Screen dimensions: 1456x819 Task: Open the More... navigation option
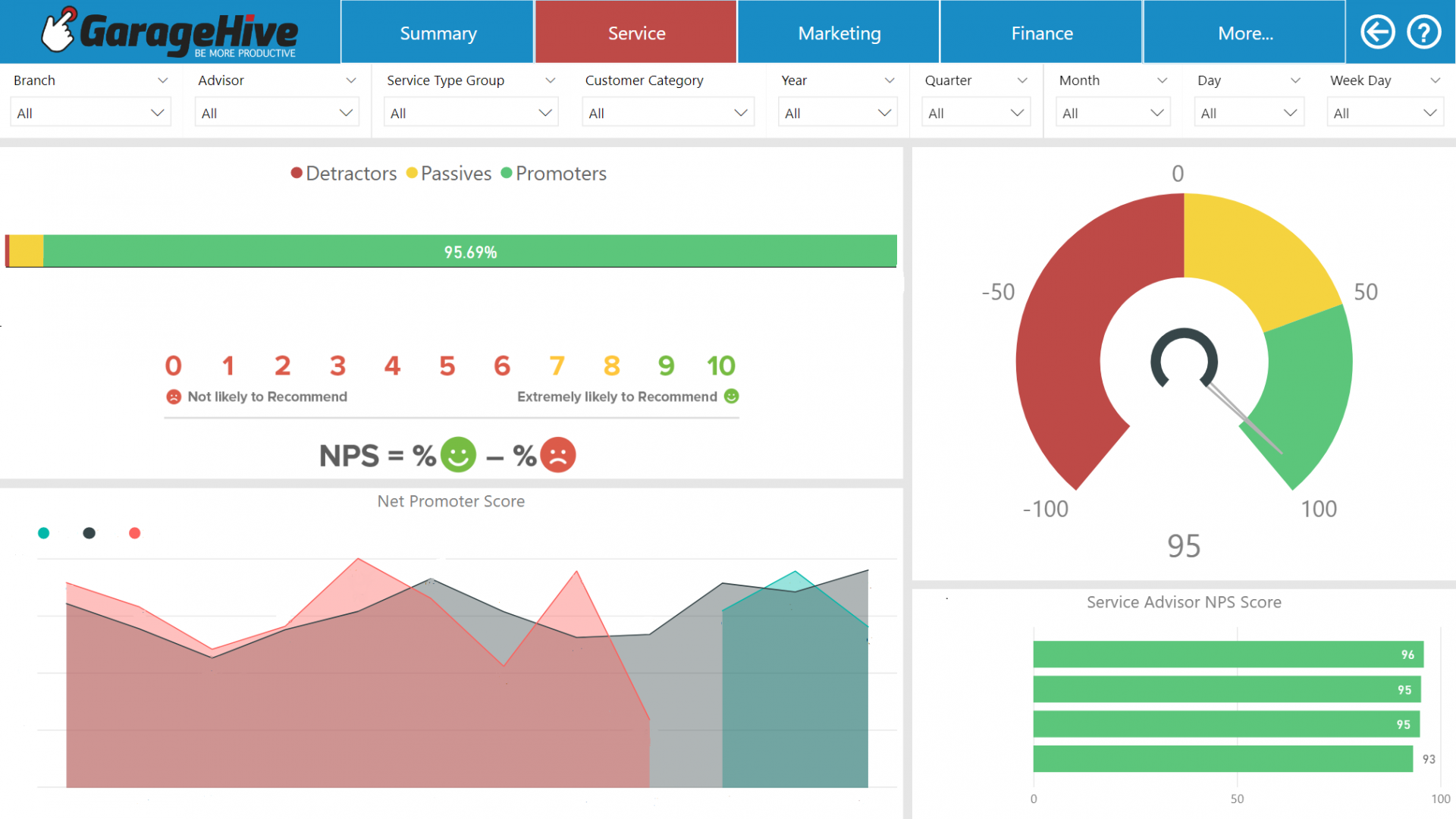tap(1245, 33)
